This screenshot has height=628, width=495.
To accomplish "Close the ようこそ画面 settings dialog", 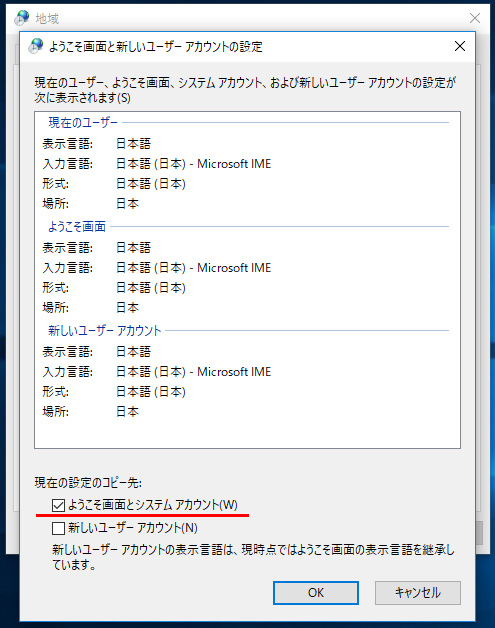I will 460,46.
